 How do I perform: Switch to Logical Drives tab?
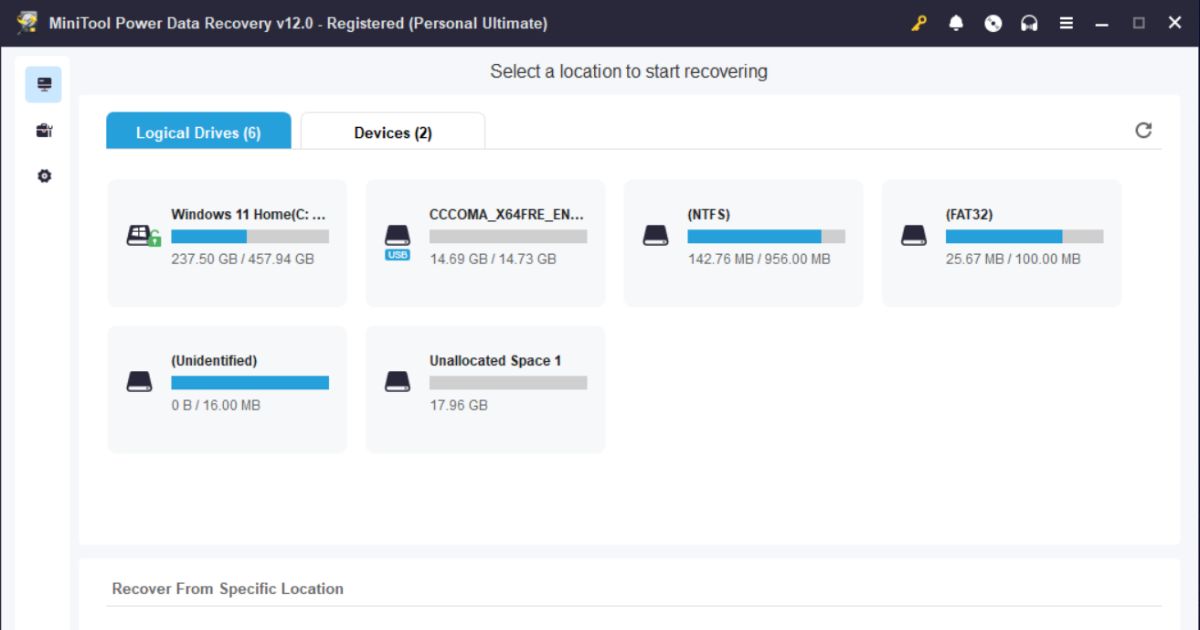(199, 131)
